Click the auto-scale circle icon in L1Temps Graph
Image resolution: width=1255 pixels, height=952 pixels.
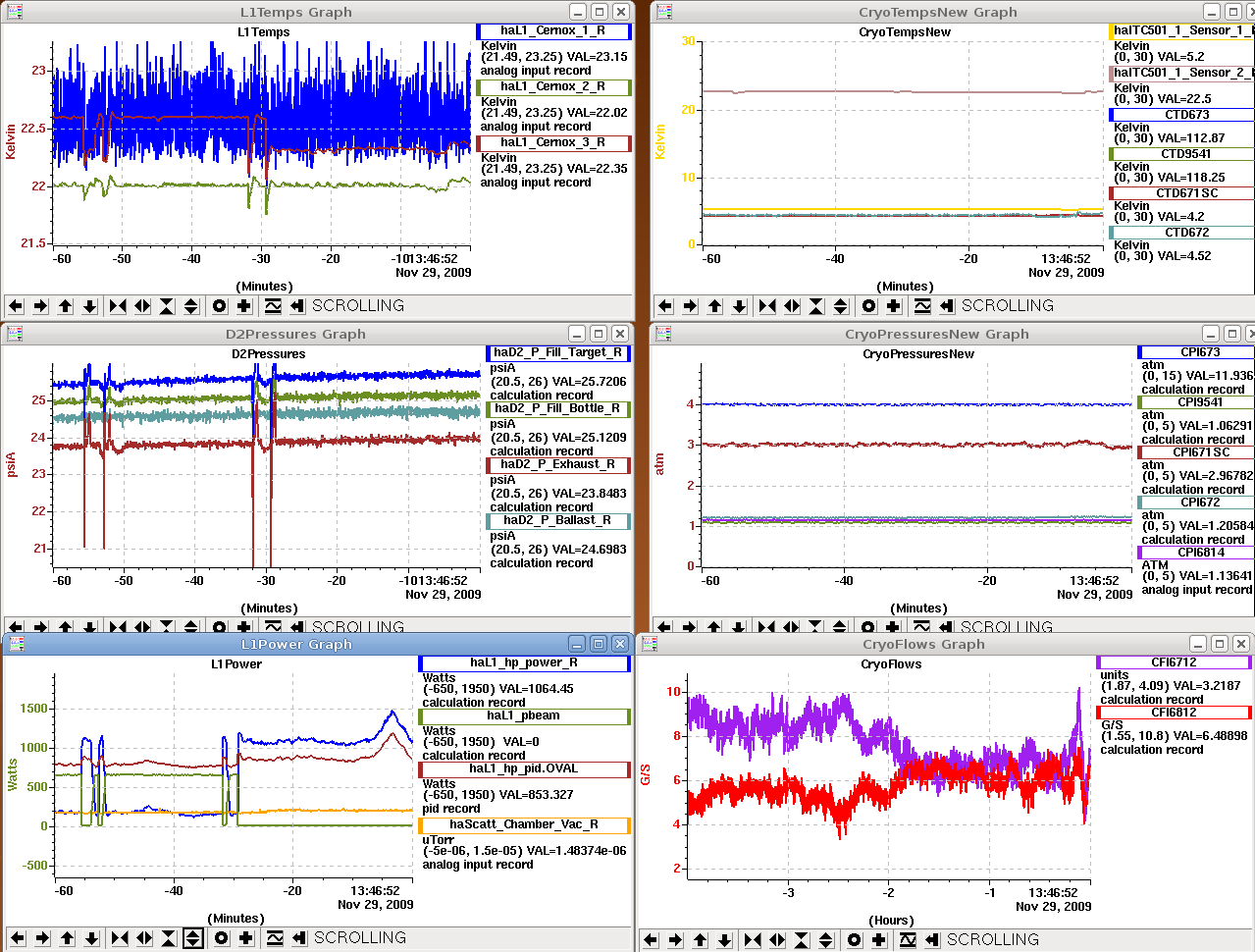[220, 306]
